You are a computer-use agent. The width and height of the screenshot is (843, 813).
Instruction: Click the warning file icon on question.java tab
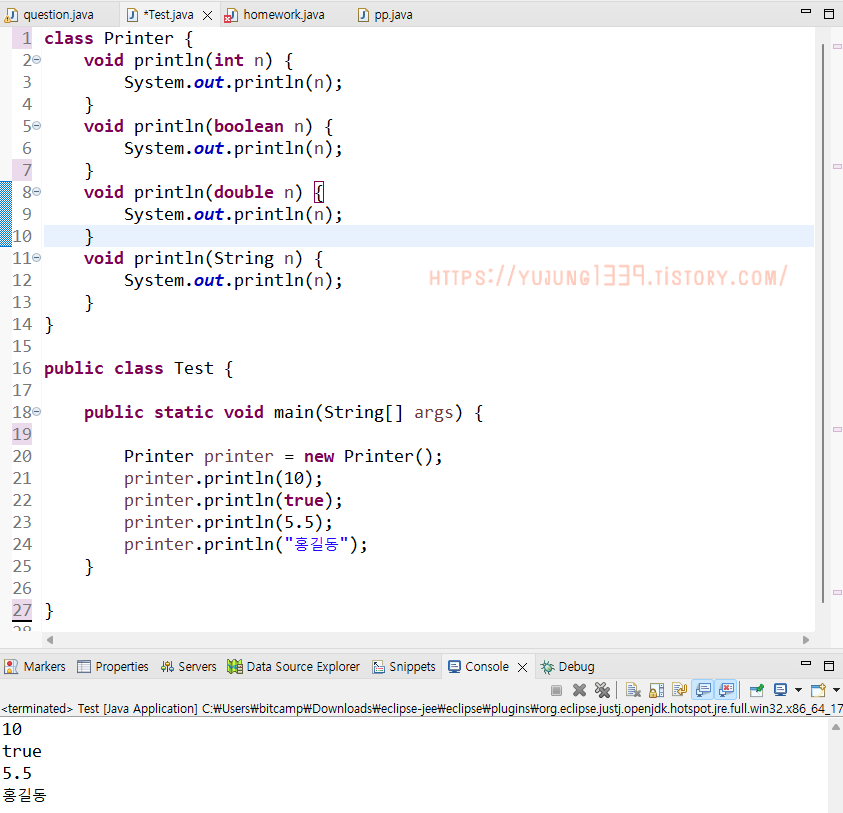point(10,16)
